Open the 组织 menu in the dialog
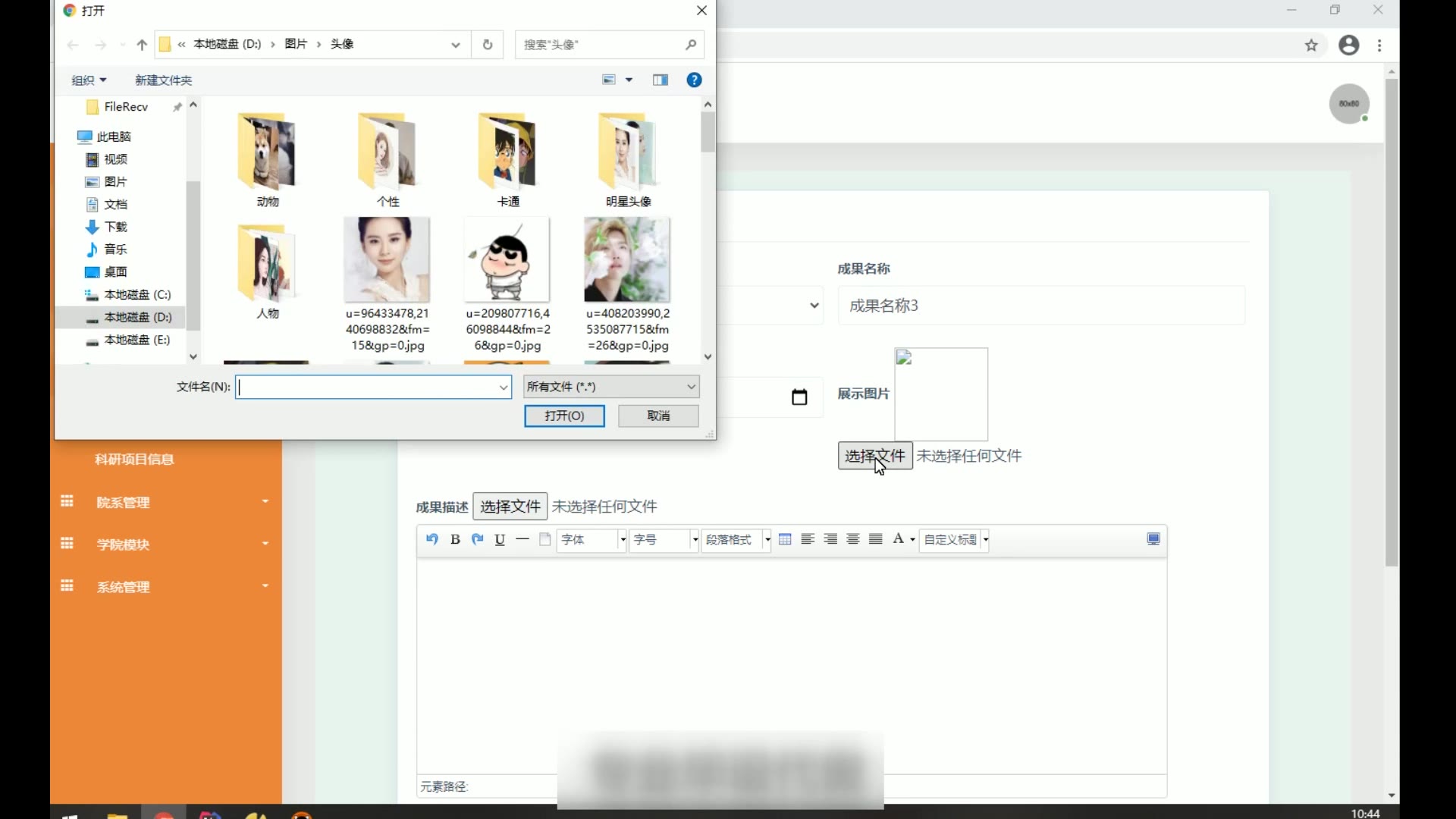 (89, 80)
